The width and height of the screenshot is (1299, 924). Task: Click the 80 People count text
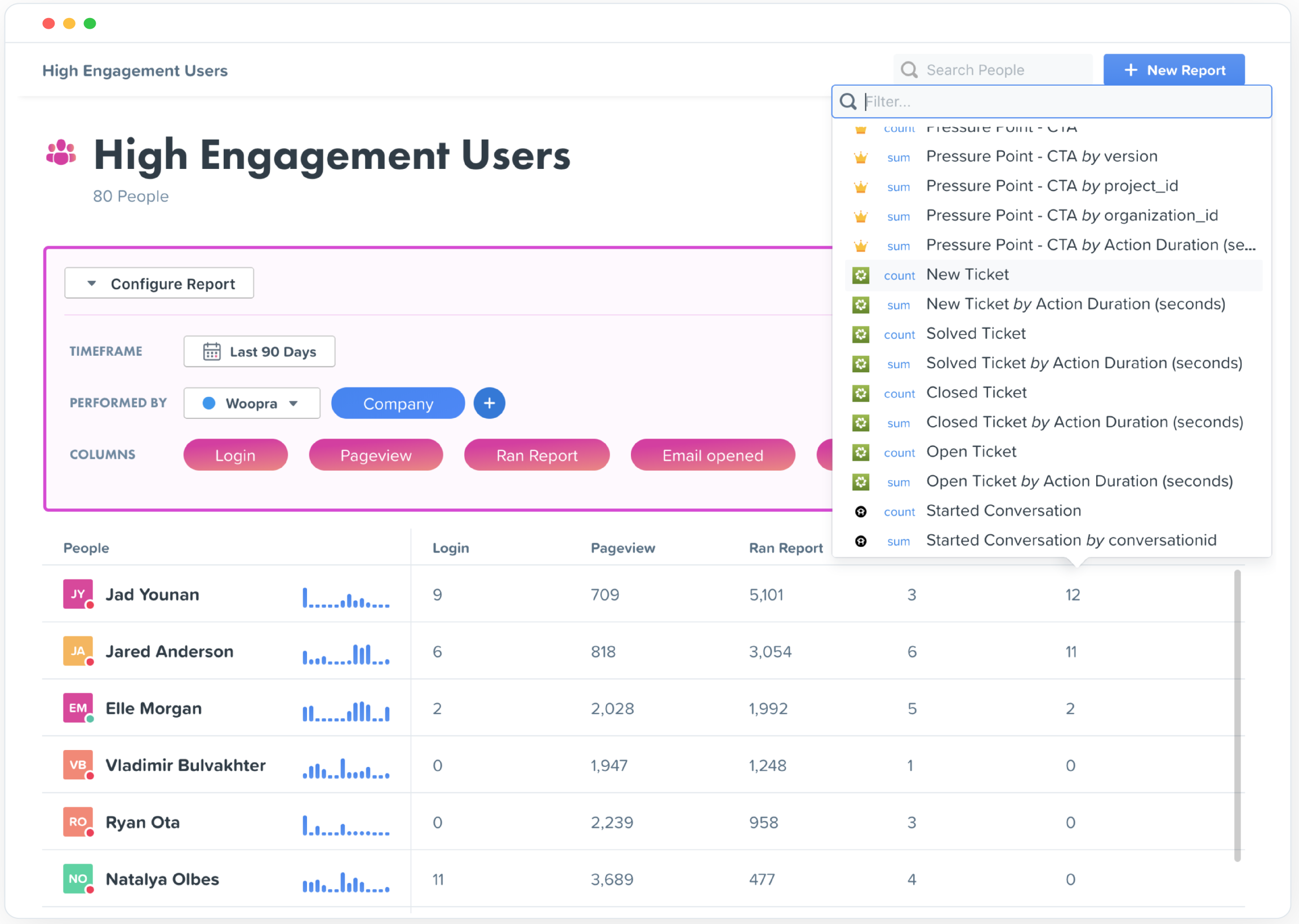coord(131,197)
